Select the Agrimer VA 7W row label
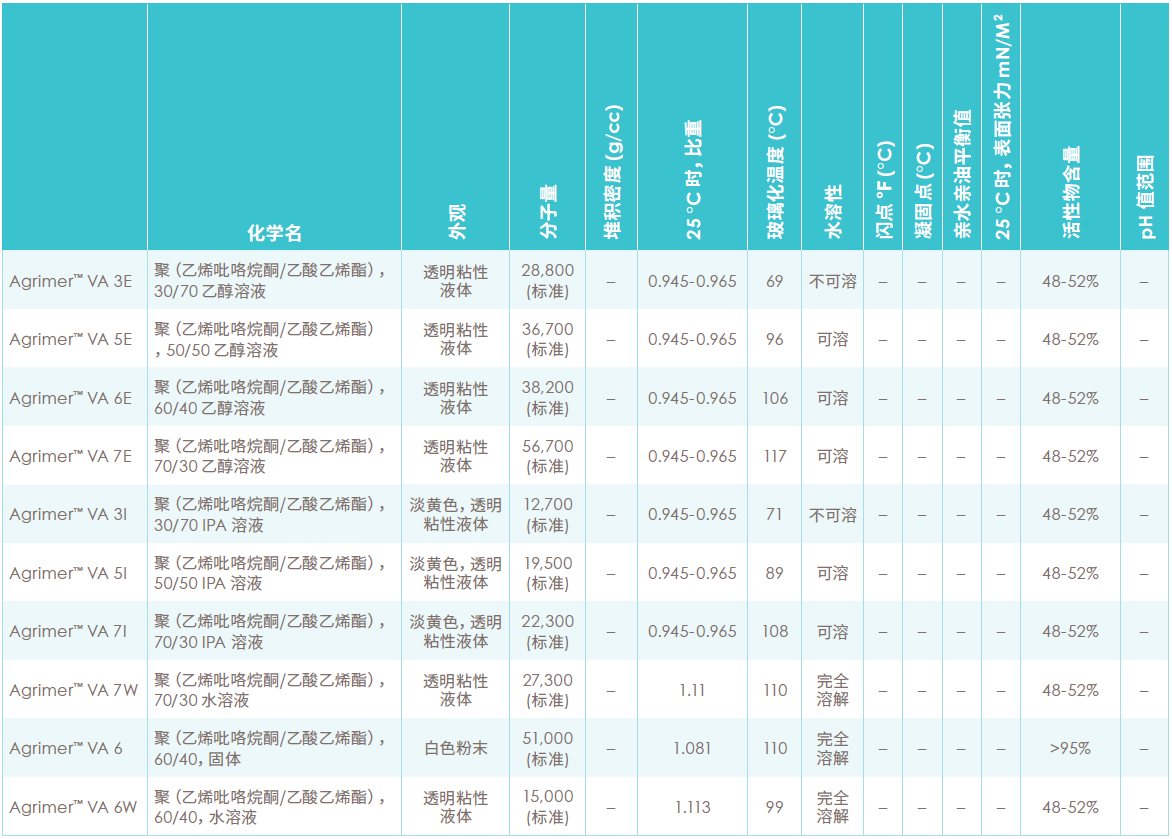1172x839 pixels. pyautogui.click(x=73, y=689)
